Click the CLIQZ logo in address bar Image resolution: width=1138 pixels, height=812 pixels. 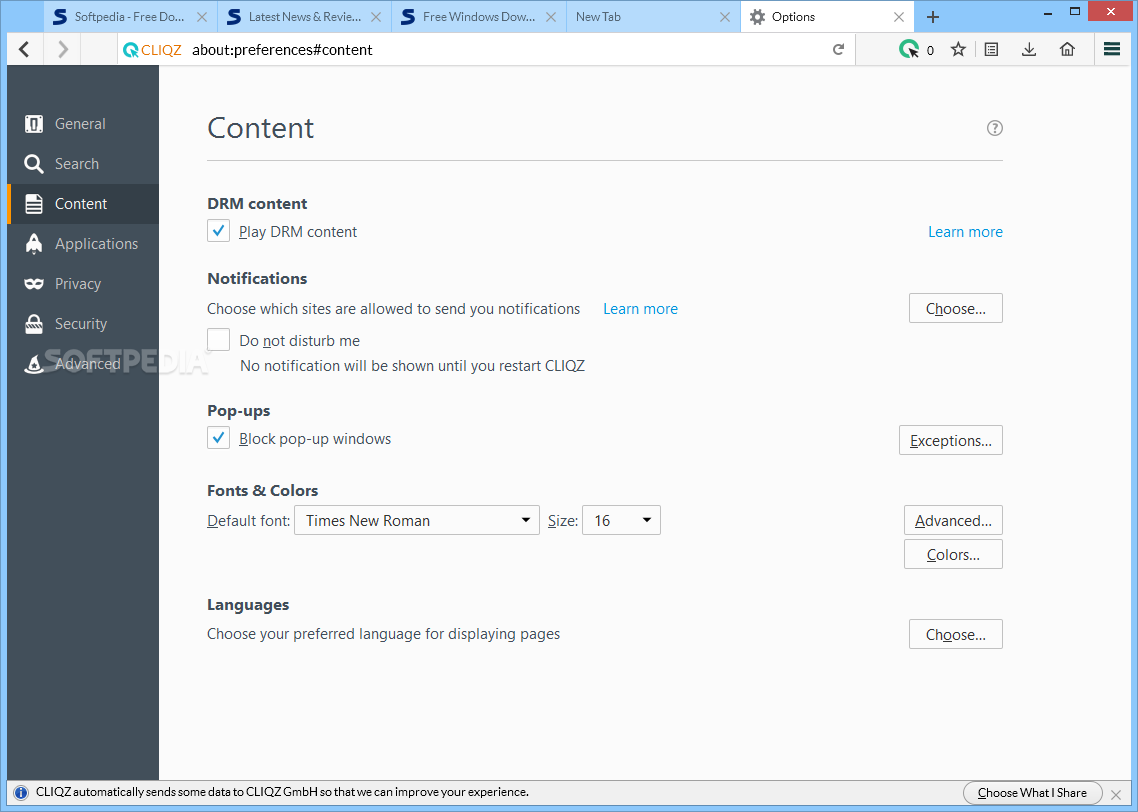point(152,50)
